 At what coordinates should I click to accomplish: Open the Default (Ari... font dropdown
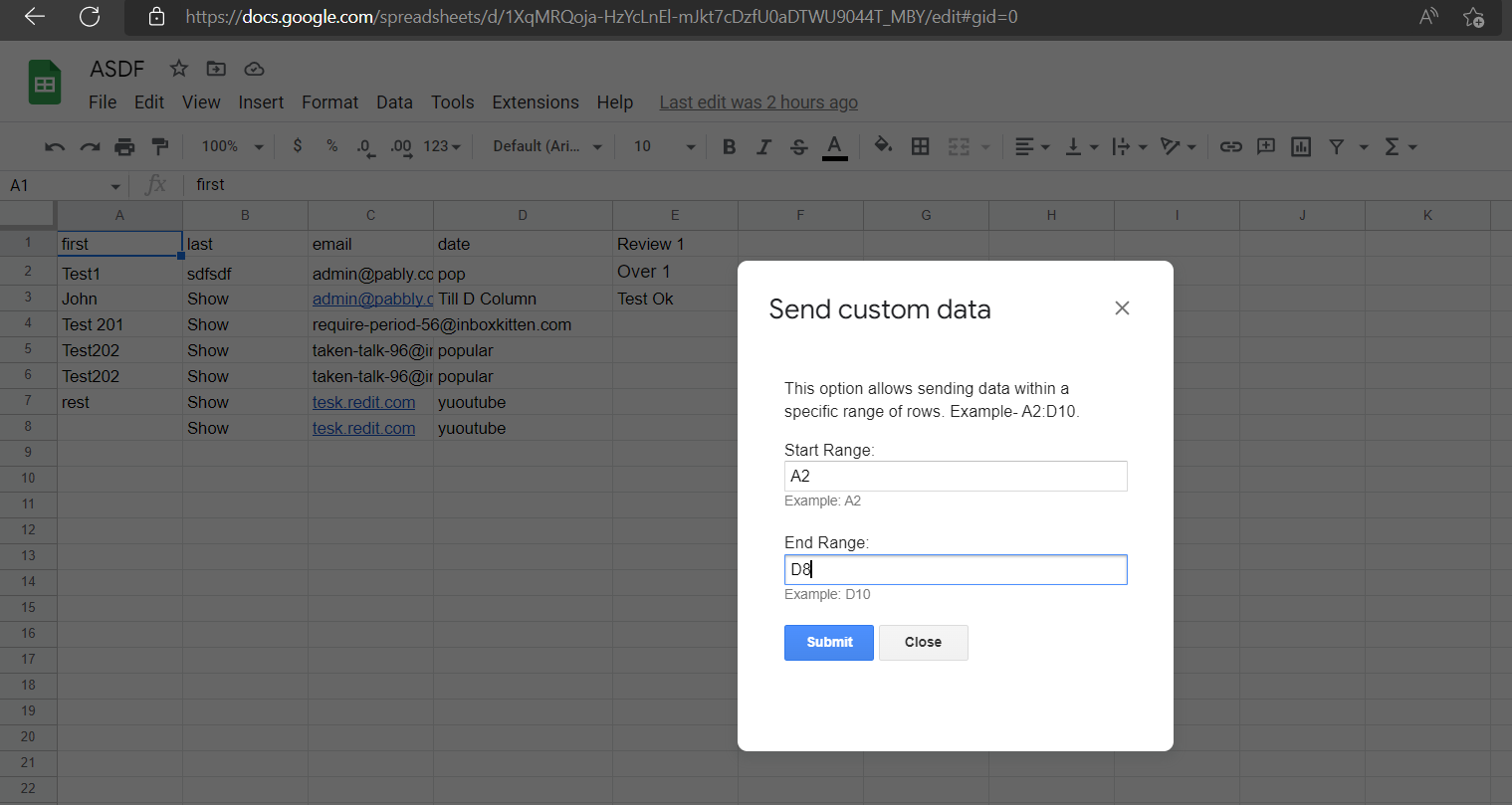[547, 146]
